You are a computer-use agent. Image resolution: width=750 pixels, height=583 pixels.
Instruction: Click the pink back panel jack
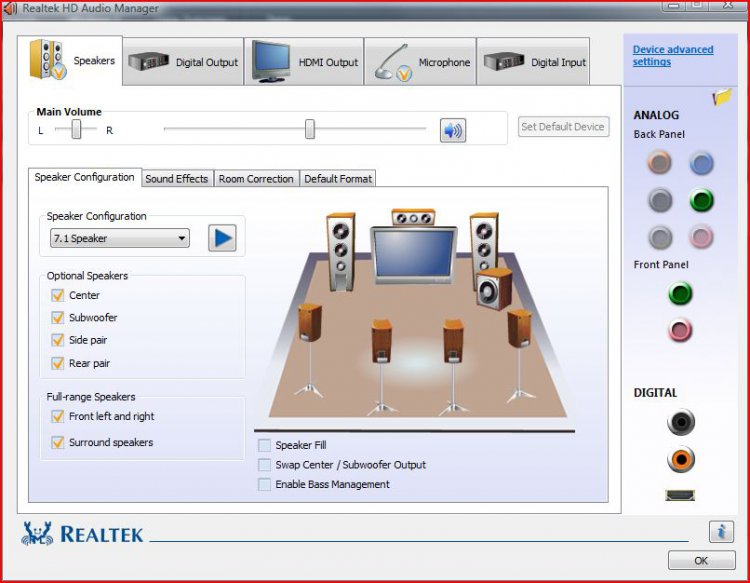click(701, 237)
